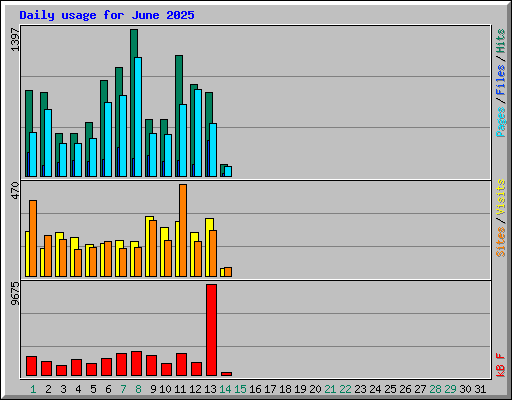Click day 1 on the date axis

[33, 389]
